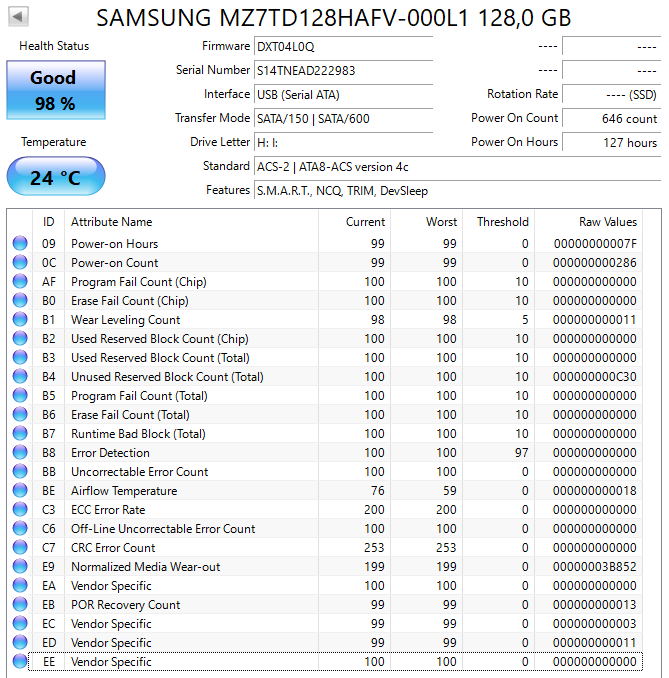Viewport: 669px width, 678px height.
Task: Click the Raw Values column header
Action: coord(607,222)
